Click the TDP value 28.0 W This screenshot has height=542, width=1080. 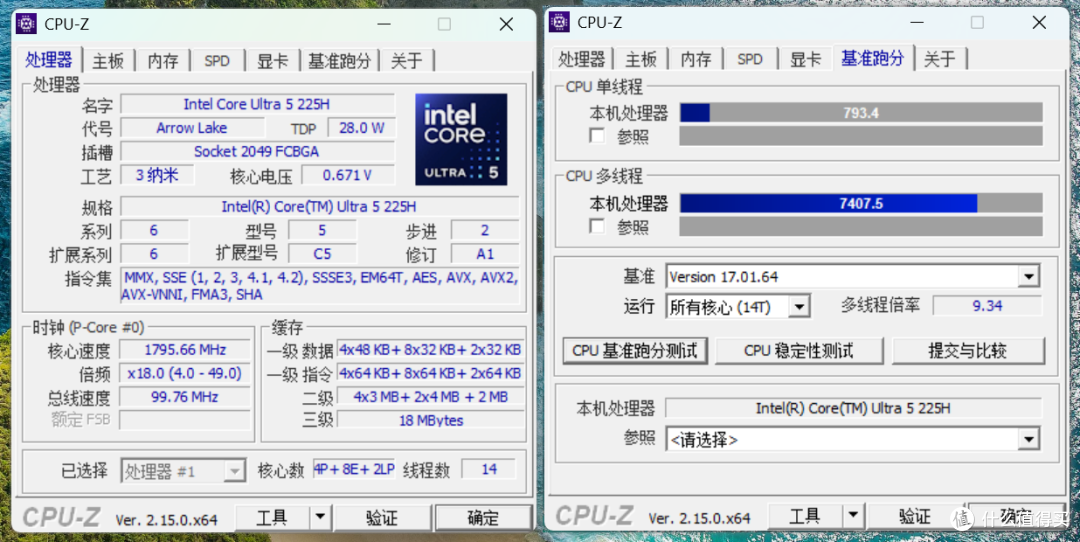(x=362, y=127)
